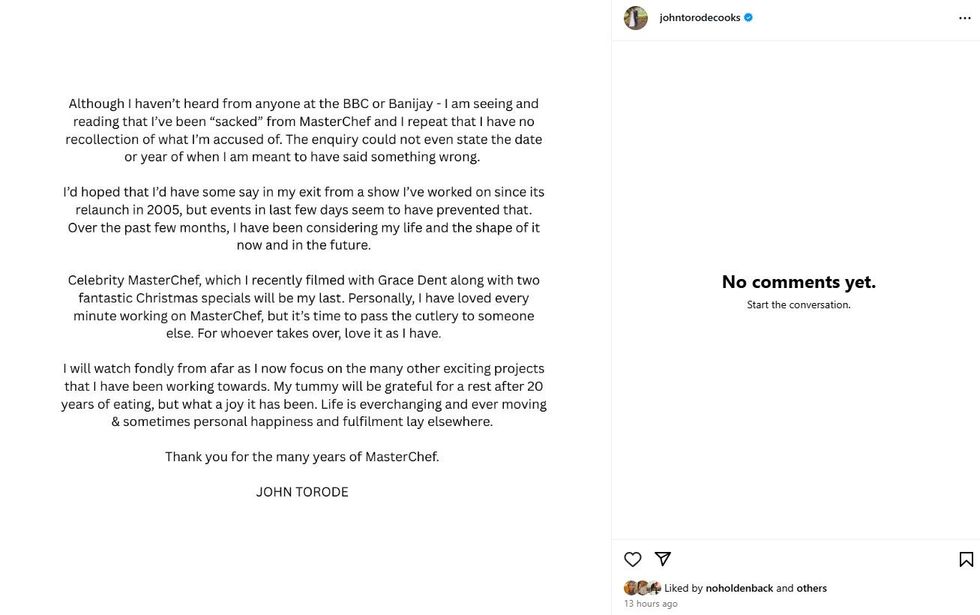This screenshot has width=980, height=615.
Task: Click the johntorodecooks profile avatar
Action: [636, 18]
